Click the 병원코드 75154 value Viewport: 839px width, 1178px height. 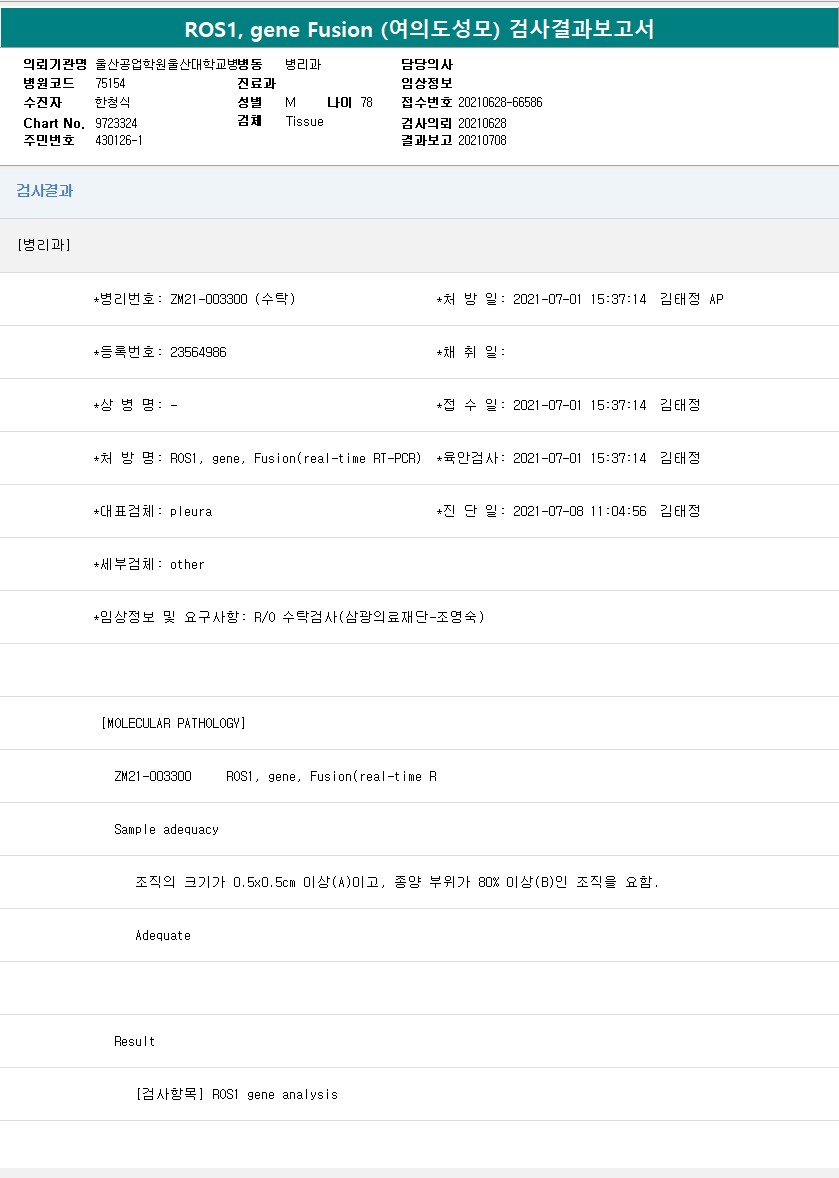[110, 83]
